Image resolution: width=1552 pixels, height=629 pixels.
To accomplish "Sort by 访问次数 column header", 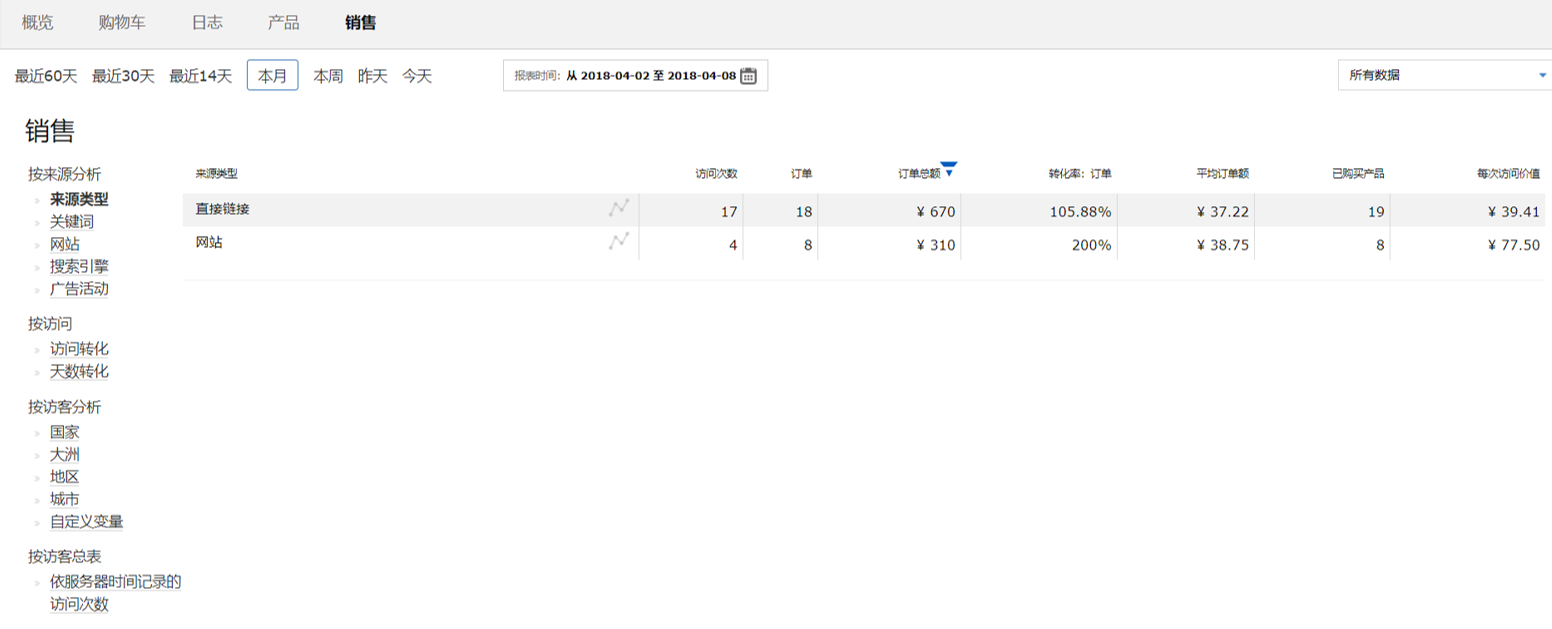I will pos(716,174).
